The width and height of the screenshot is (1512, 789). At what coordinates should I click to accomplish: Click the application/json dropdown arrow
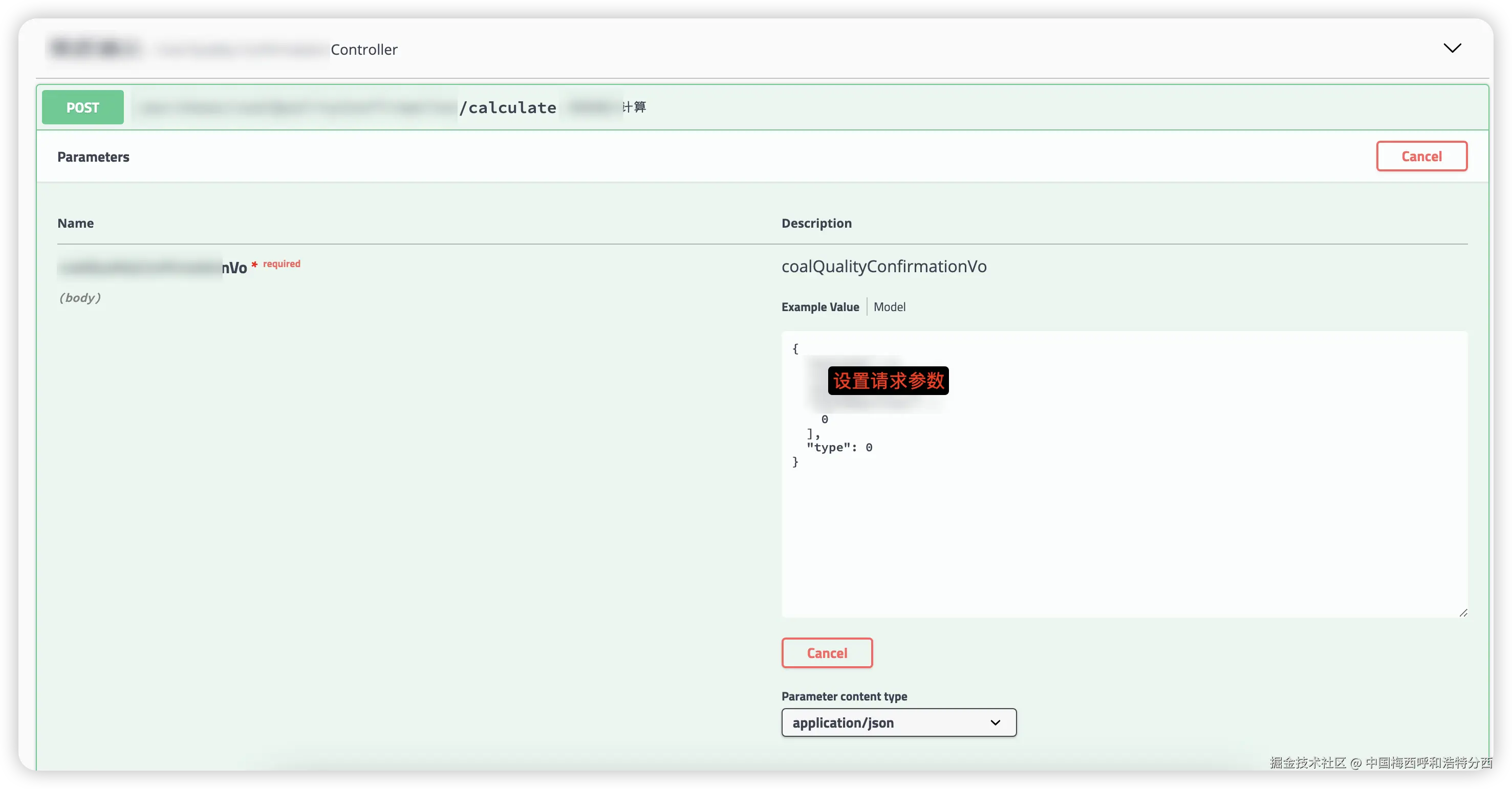(995, 722)
